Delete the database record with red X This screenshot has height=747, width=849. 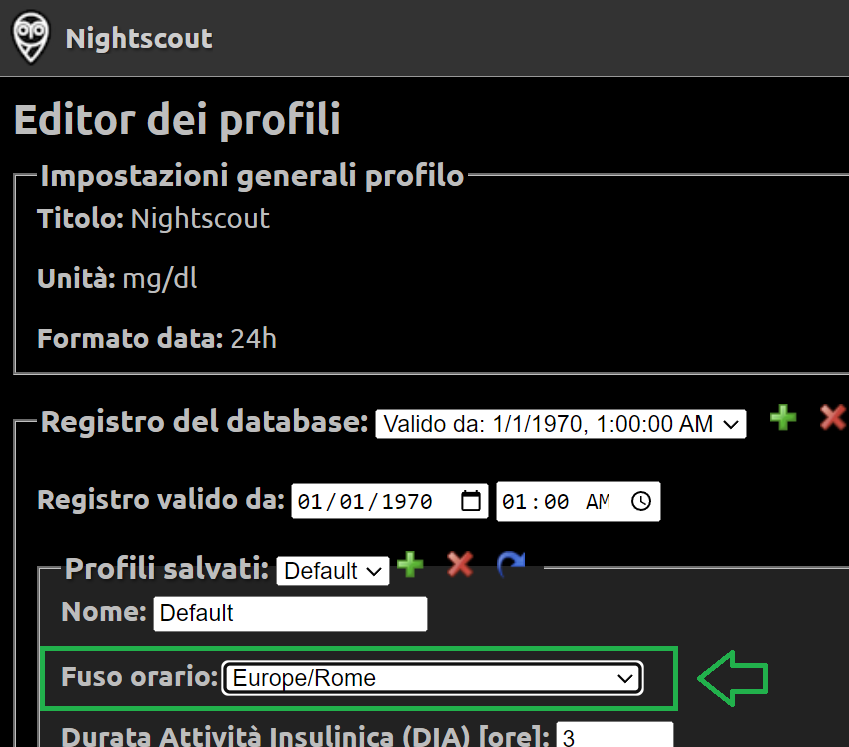pos(832,417)
